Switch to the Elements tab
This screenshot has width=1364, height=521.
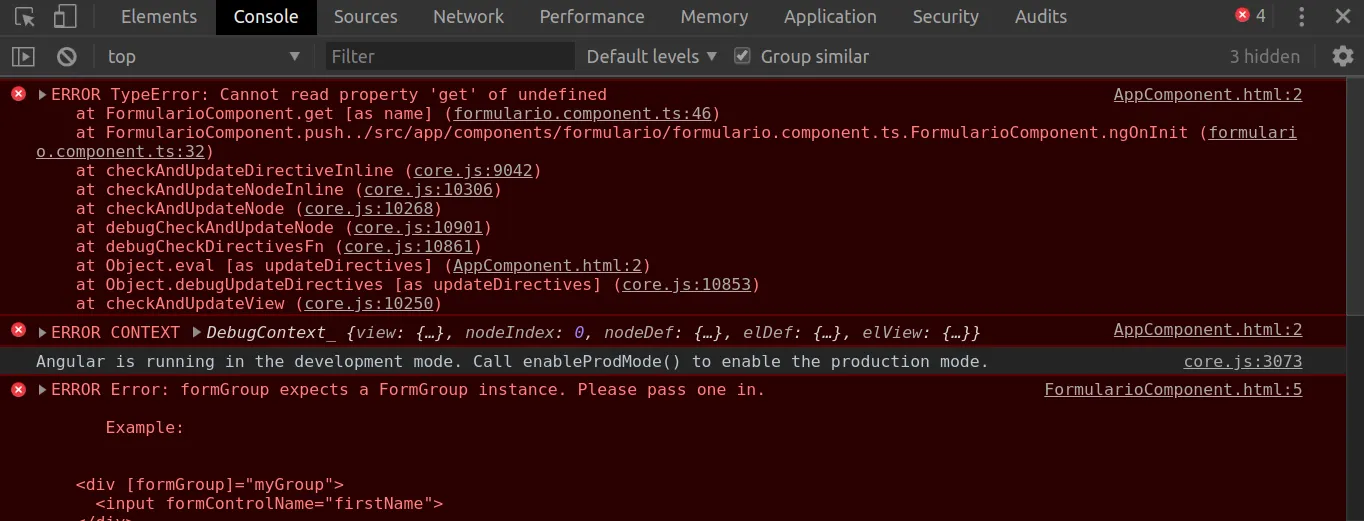coord(159,17)
